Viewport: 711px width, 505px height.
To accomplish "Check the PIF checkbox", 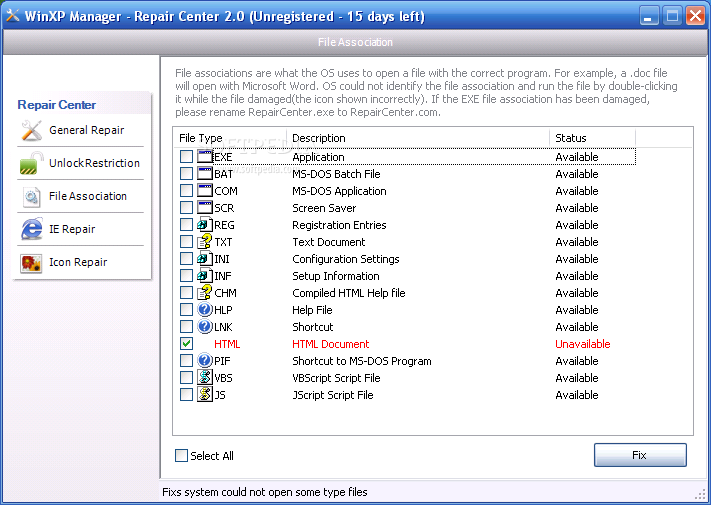I will tap(186, 361).
